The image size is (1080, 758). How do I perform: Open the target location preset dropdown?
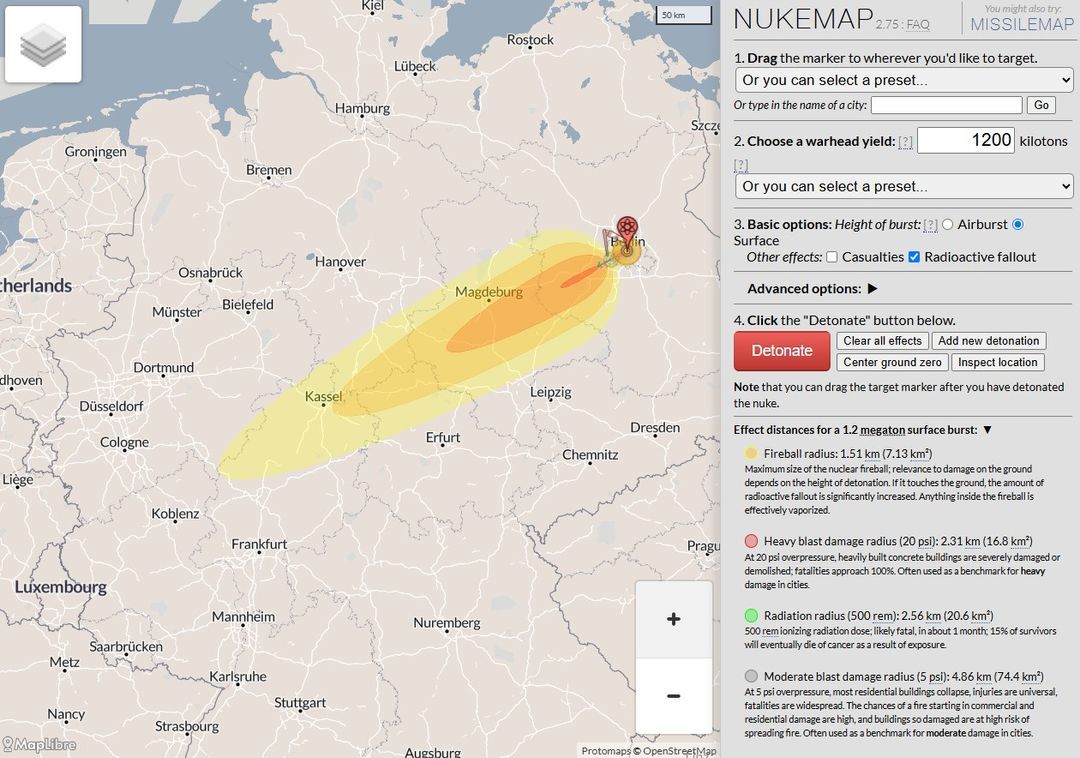point(904,80)
